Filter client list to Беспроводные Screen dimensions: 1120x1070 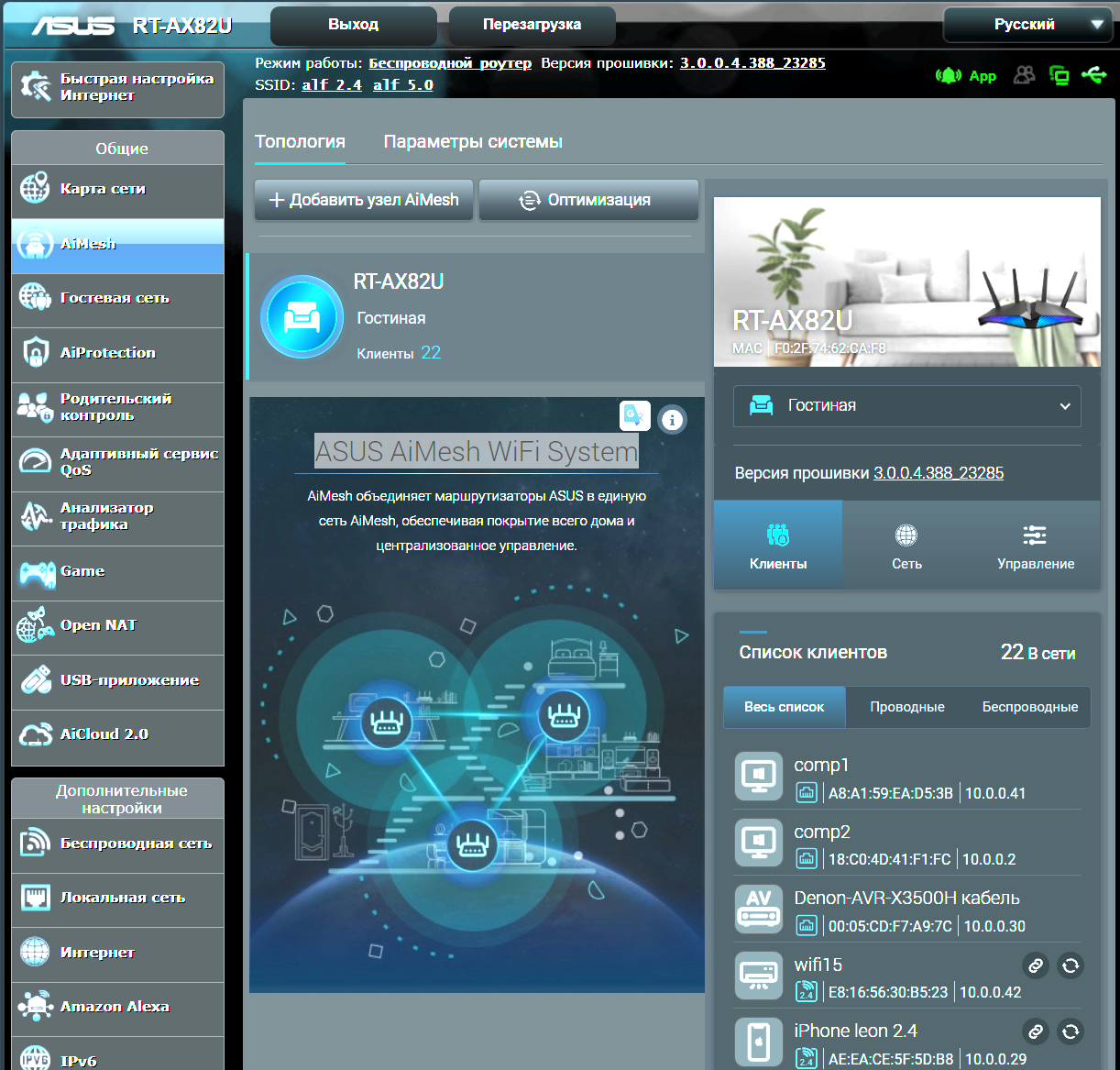click(x=1030, y=707)
